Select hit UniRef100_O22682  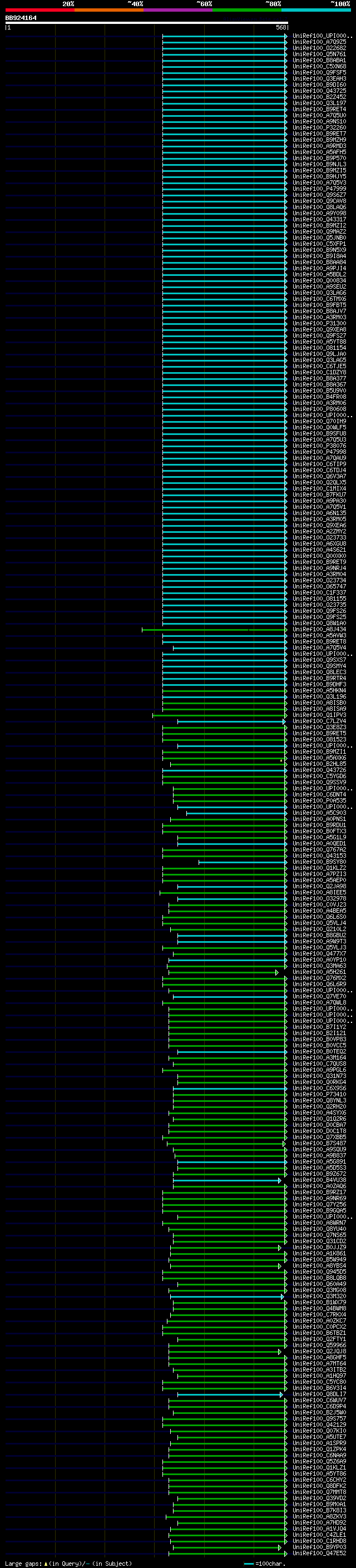[319, 49]
